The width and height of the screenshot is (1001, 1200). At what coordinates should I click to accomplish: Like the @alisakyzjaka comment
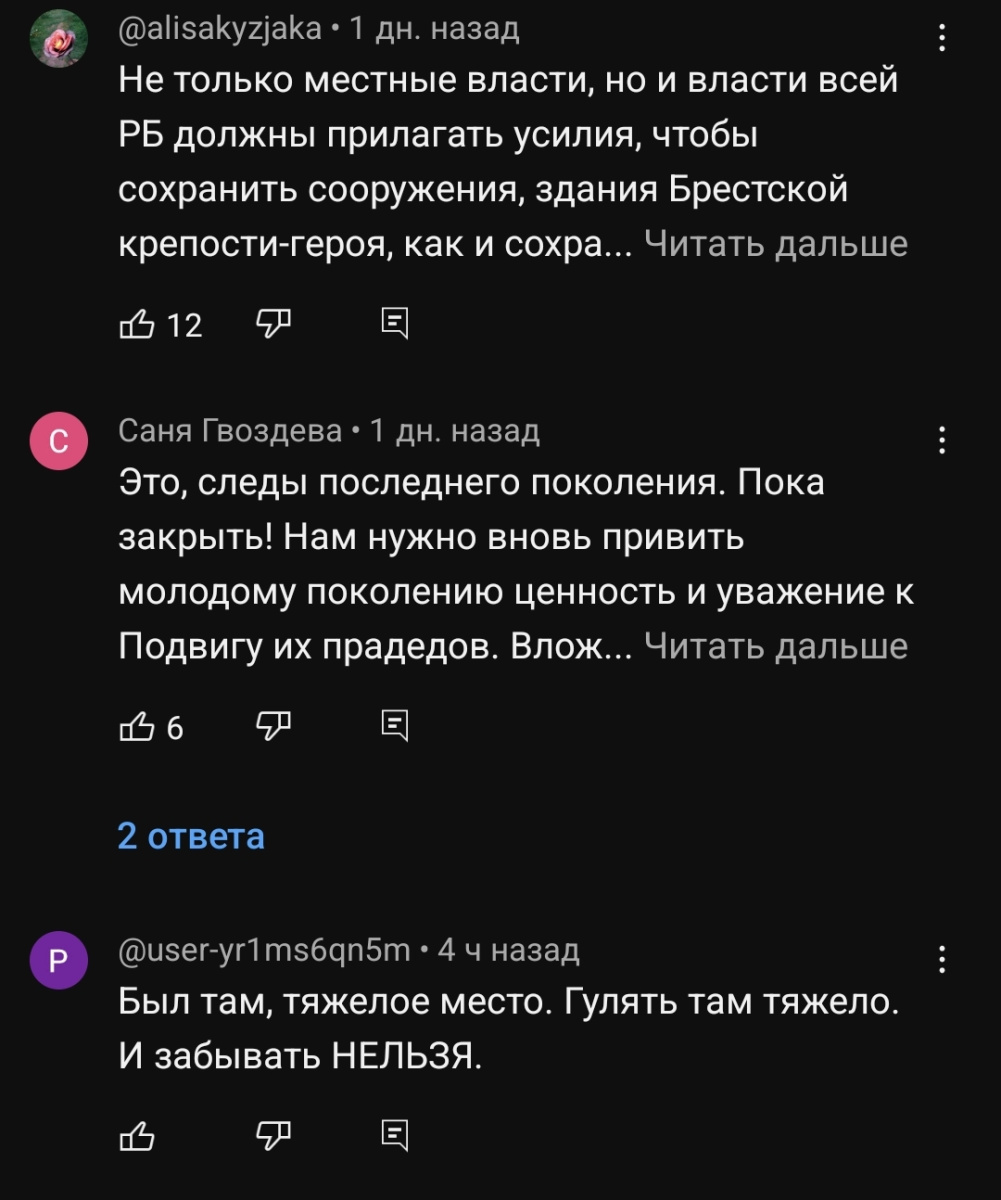point(134,325)
